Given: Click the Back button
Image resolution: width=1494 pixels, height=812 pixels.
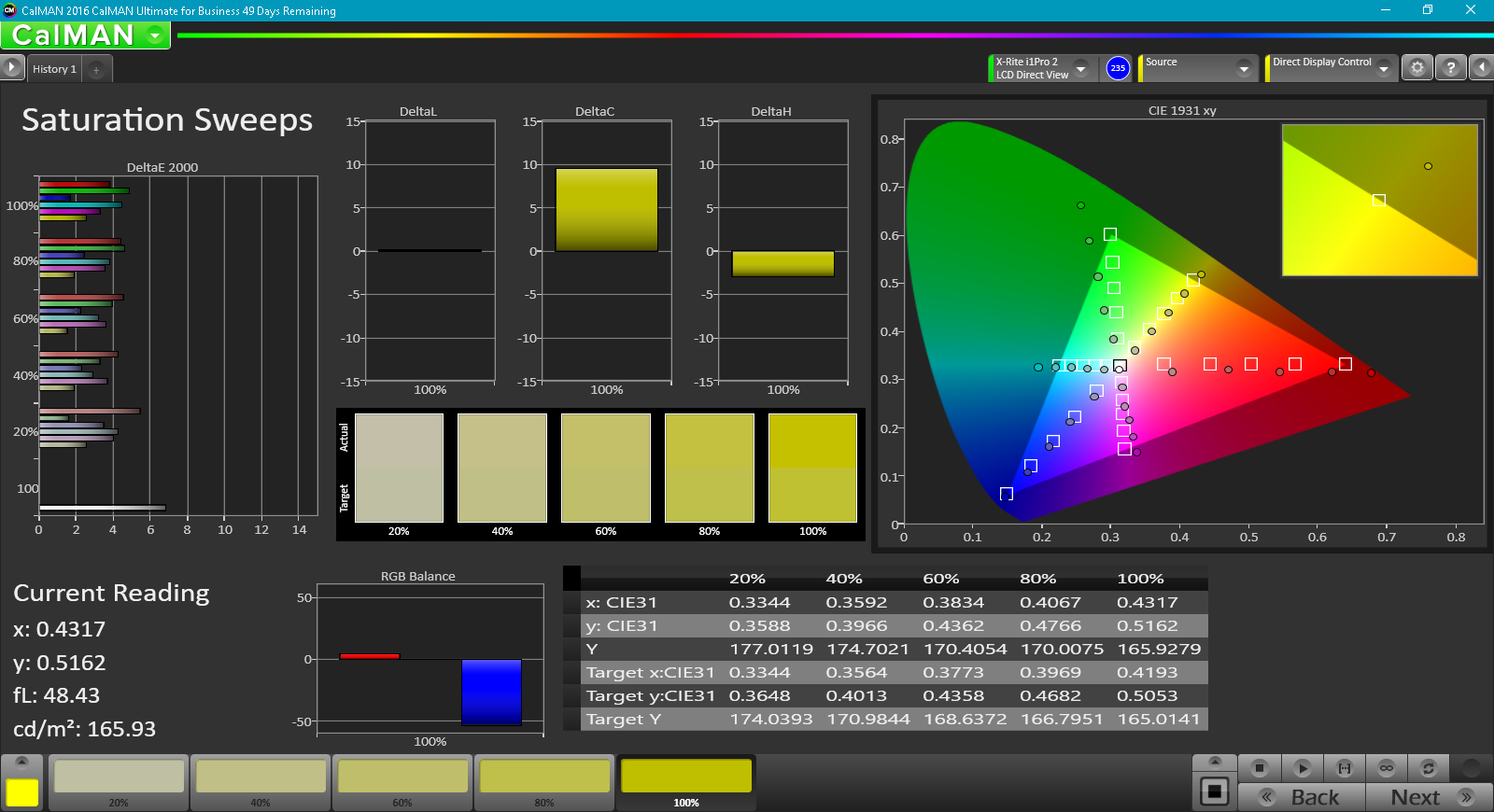Looking at the screenshot, I should 1302,797.
